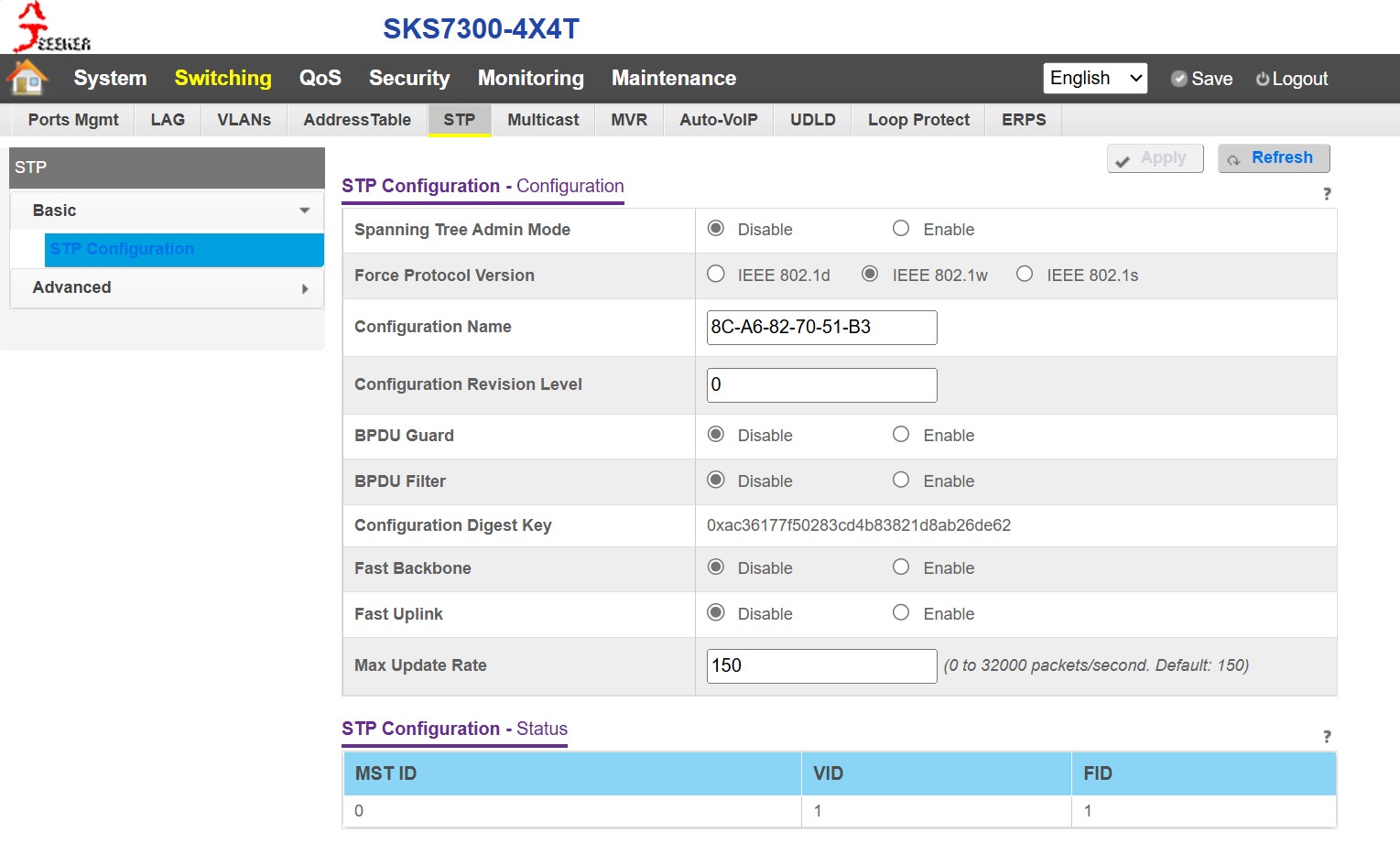Go to the Loop Protect tab
This screenshot has height=843, width=1400.
(918, 120)
